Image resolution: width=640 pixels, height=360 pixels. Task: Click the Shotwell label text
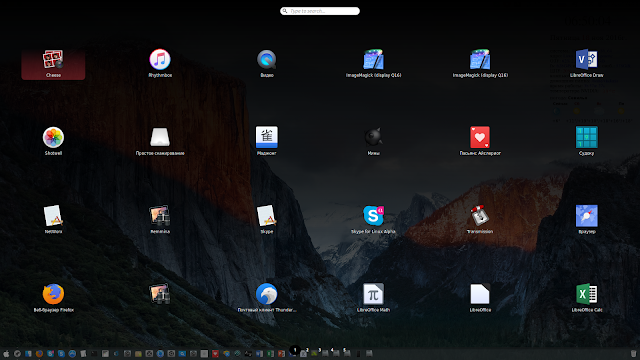click(53, 153)
